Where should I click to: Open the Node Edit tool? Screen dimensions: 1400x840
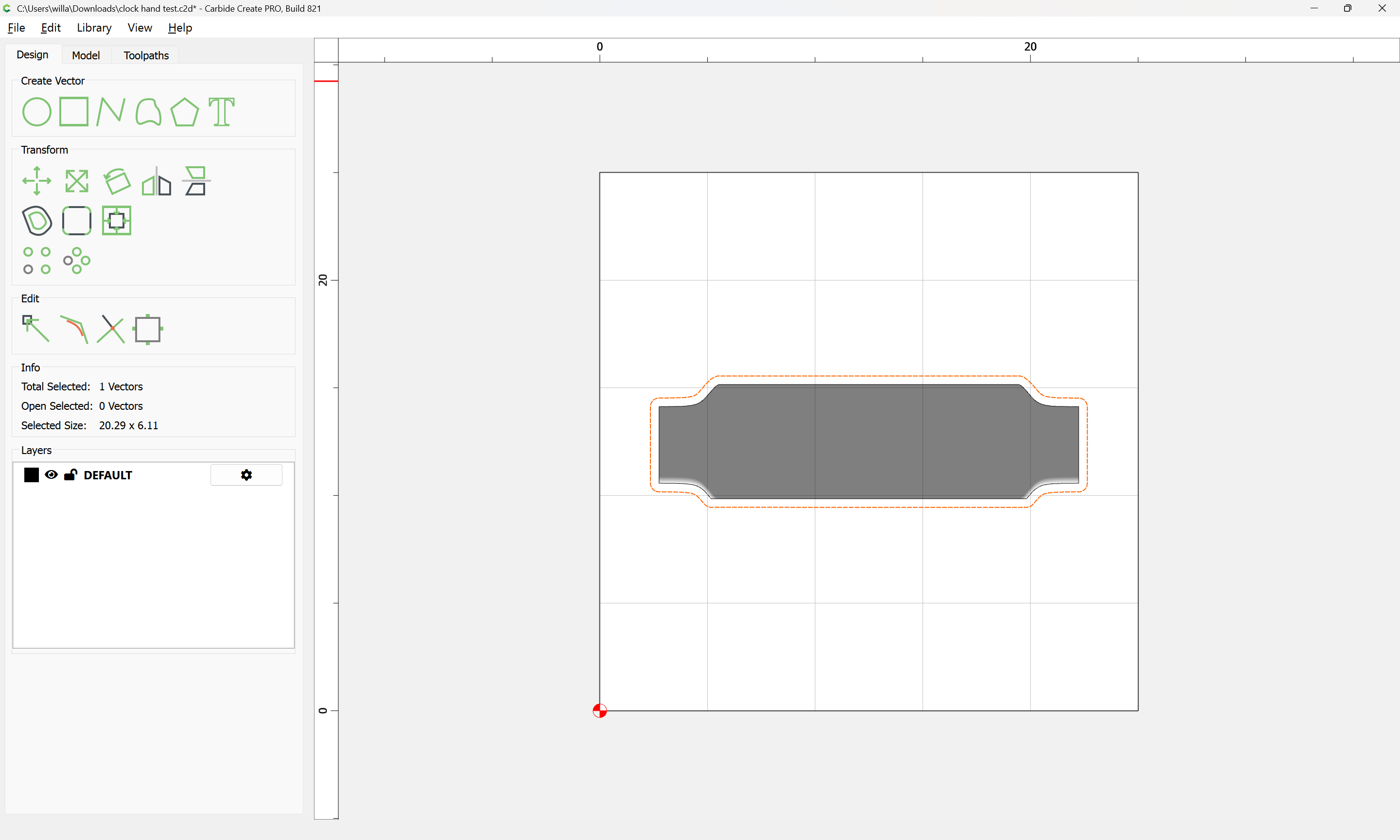coord(35,329)
